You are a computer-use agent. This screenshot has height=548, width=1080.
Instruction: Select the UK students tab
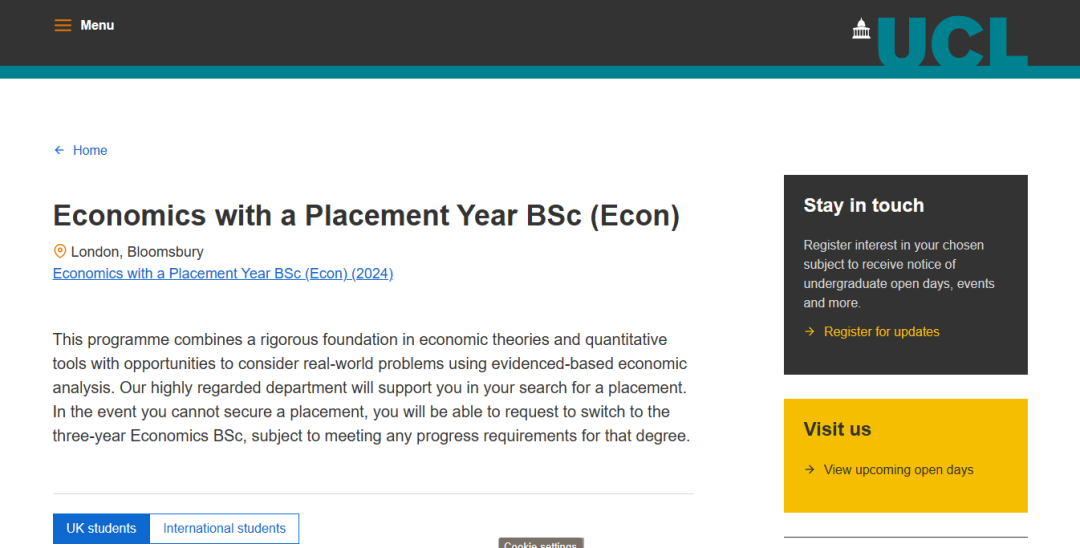click(x=101, y=529)
